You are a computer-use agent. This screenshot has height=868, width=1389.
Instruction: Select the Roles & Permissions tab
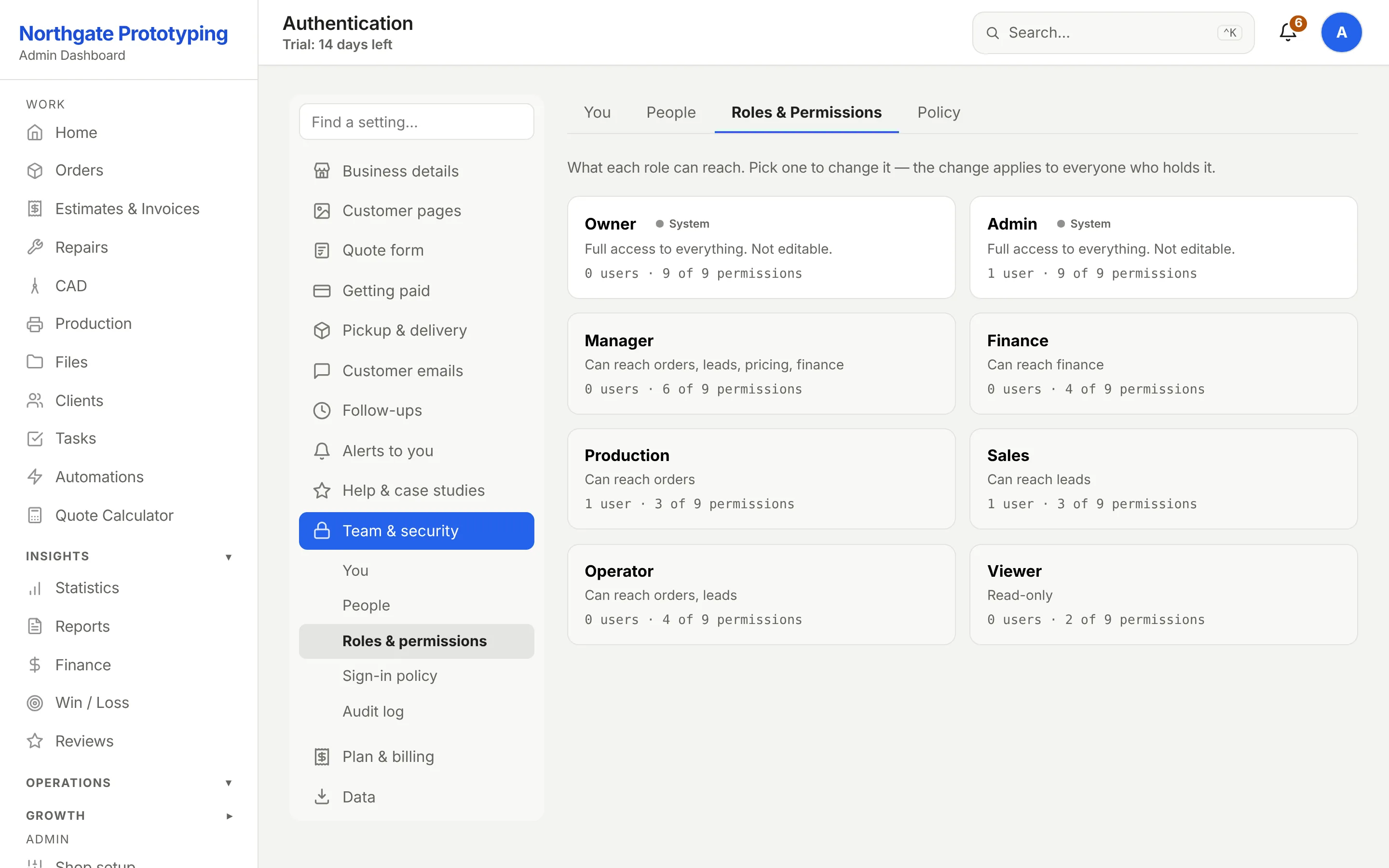pos(806,112)
